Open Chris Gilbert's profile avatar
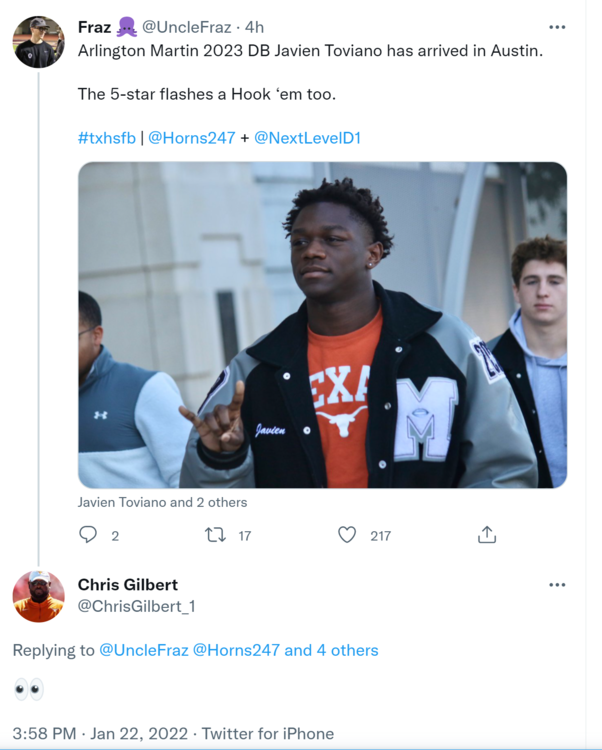 point(38,597)
